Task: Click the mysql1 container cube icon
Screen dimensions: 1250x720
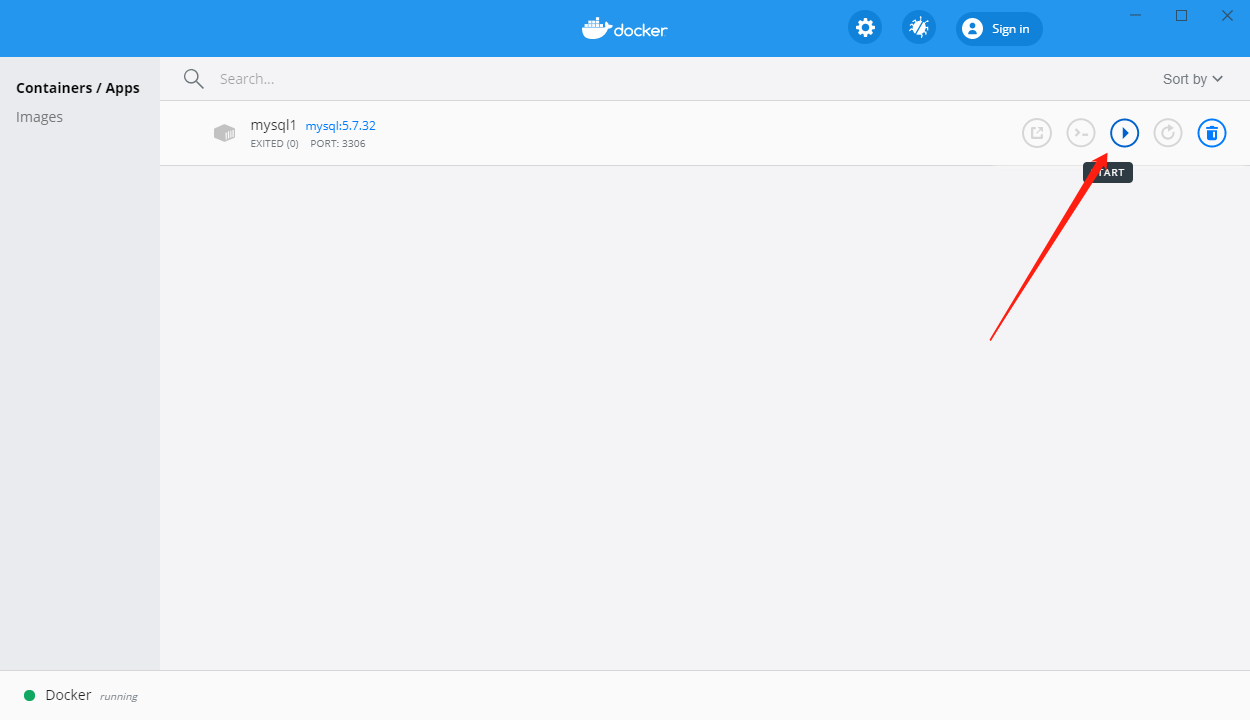Action: [224, 133]
